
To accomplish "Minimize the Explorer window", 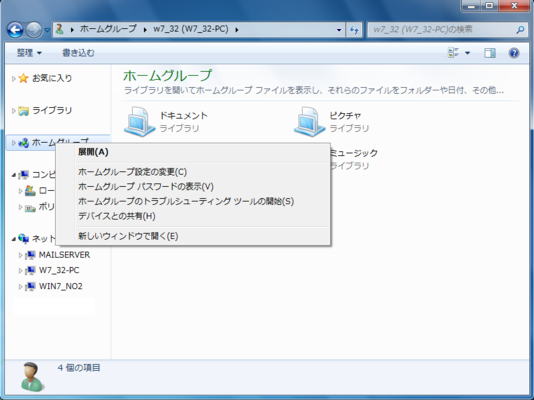I will (472, 6).
